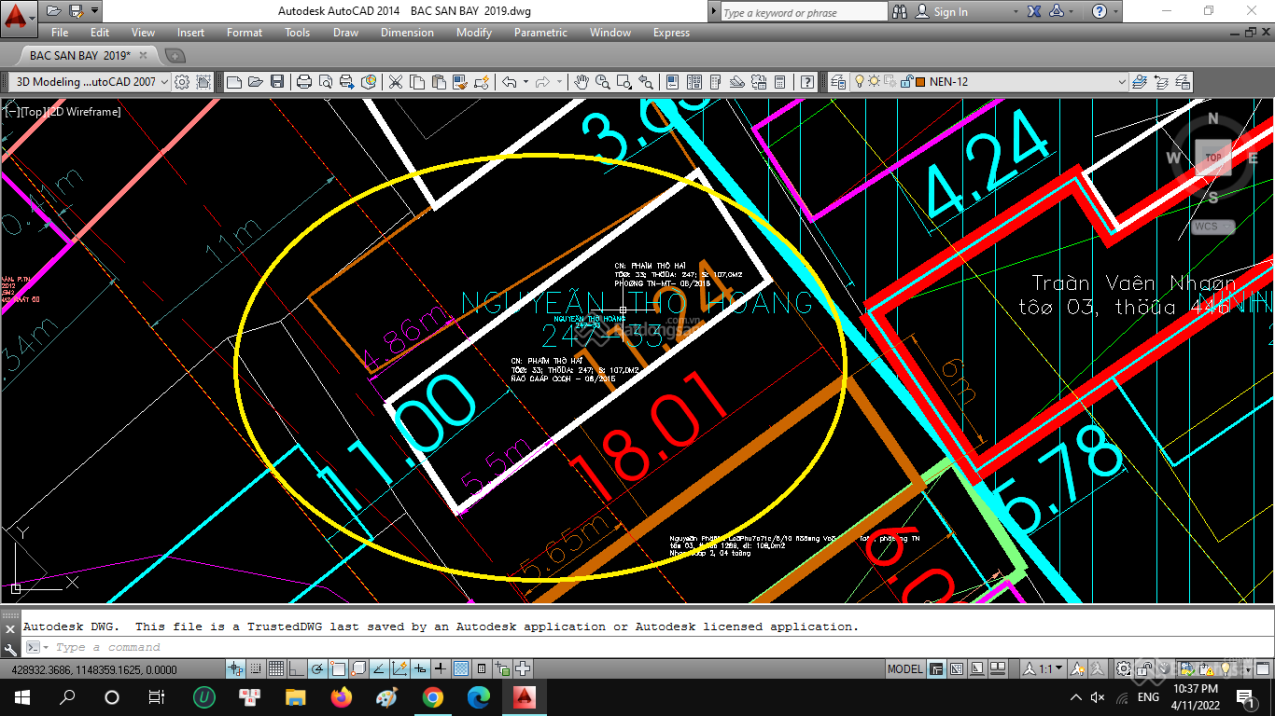Toggle Ortho Mode in status bar
Image resolution: width=1275 pixels, height=716 pixels.
pos(297,669)
